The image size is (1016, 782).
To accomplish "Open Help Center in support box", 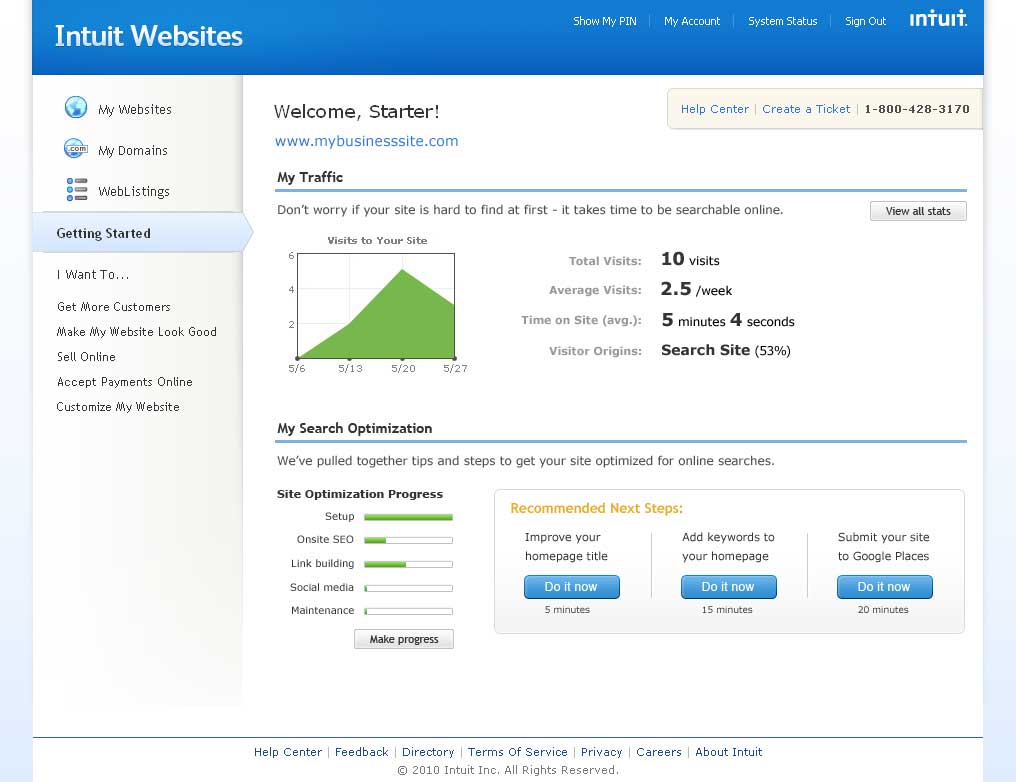I will (x=714, y=109).
